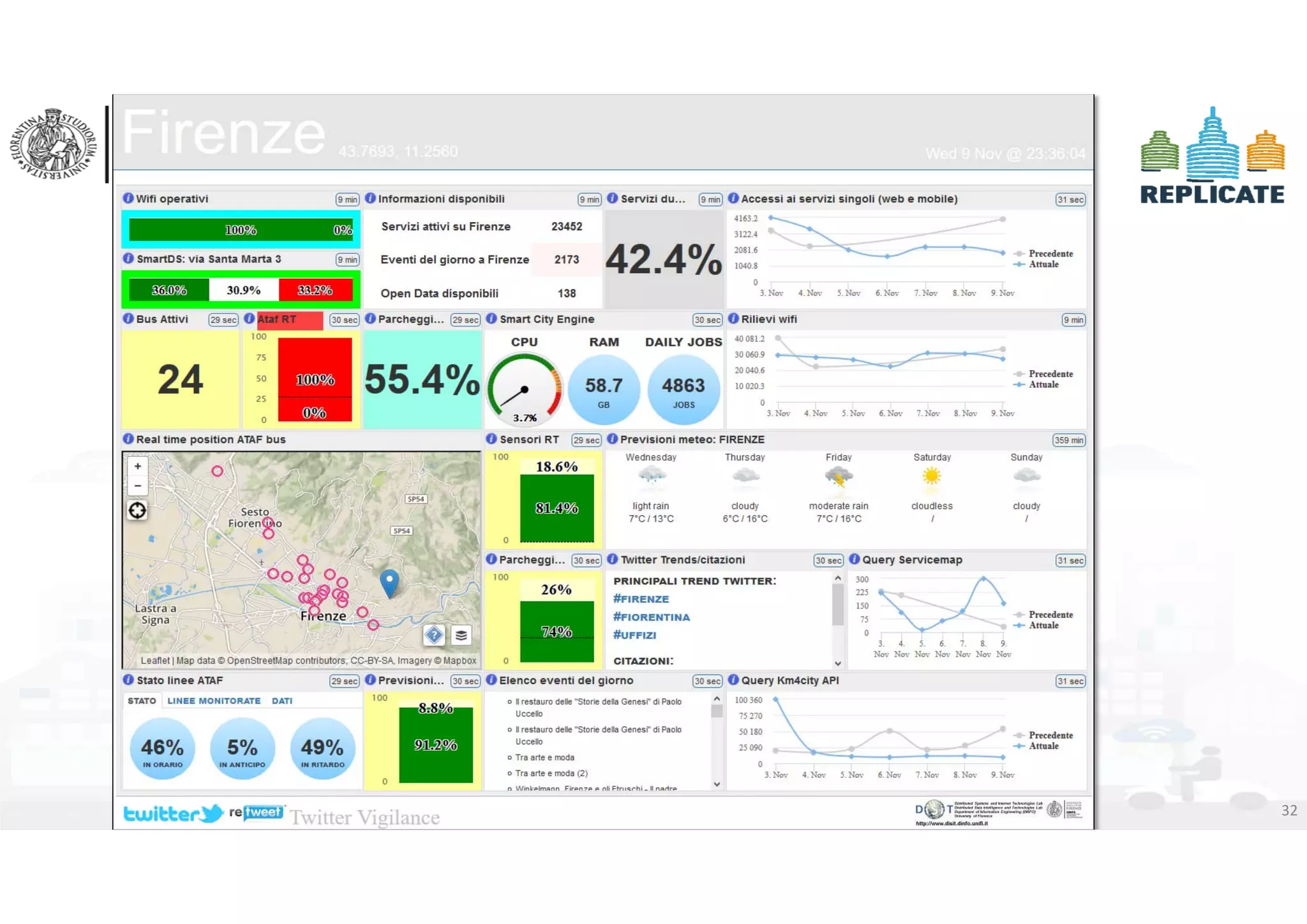Click info icon beside Wifi operativi

(128, 198)
